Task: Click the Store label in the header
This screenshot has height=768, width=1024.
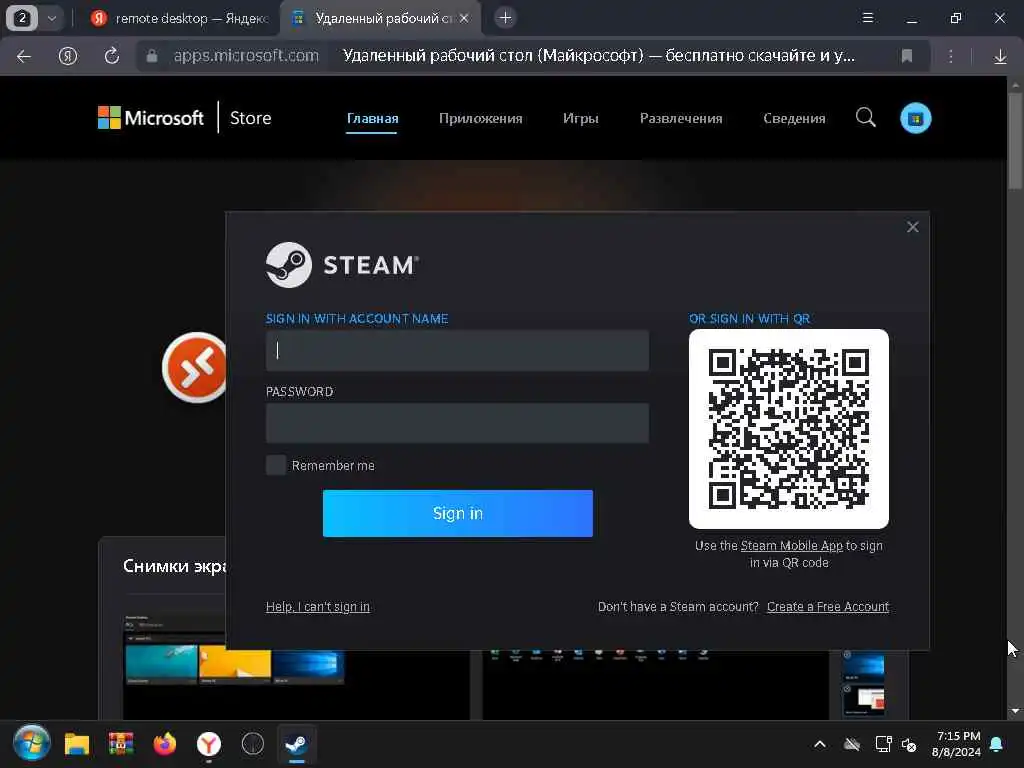Action: (250, 118)
